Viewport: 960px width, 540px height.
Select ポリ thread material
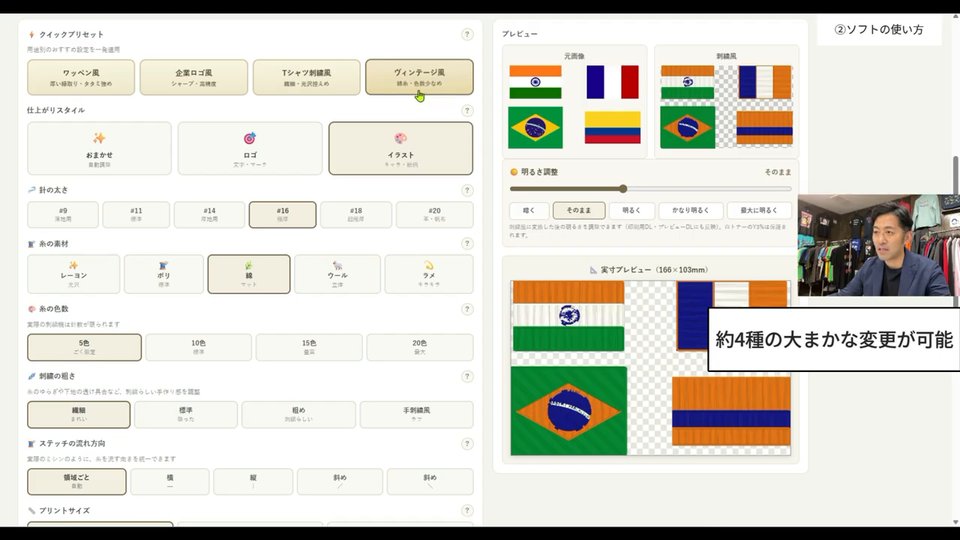tap(163, 274)
